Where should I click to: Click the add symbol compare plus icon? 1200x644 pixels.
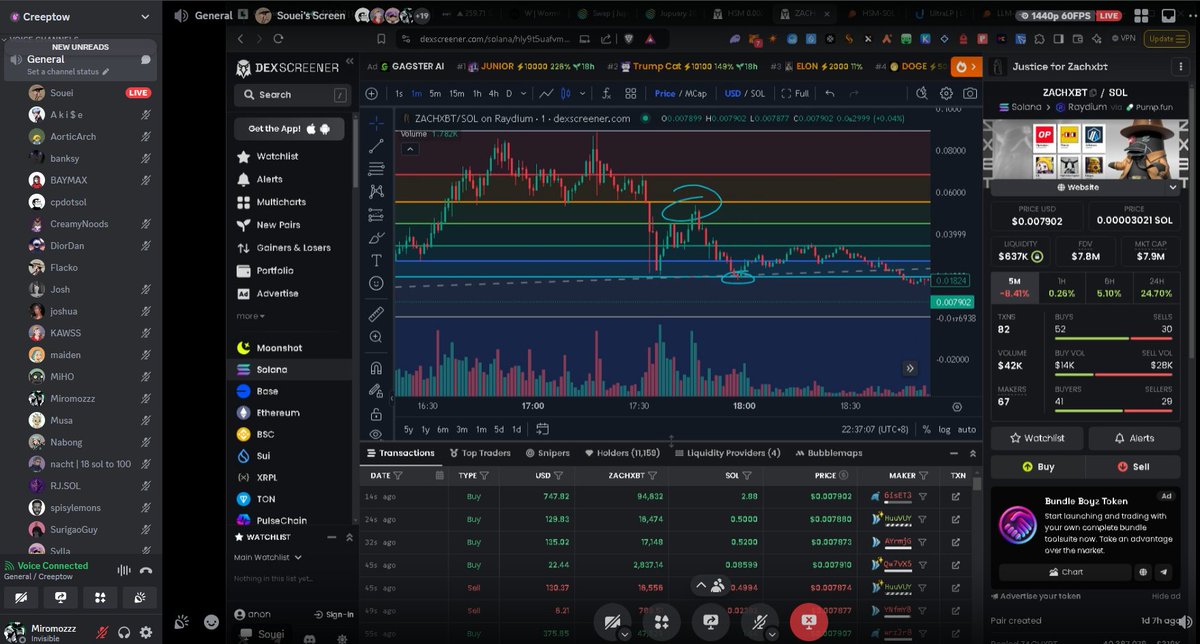point(371,93)
